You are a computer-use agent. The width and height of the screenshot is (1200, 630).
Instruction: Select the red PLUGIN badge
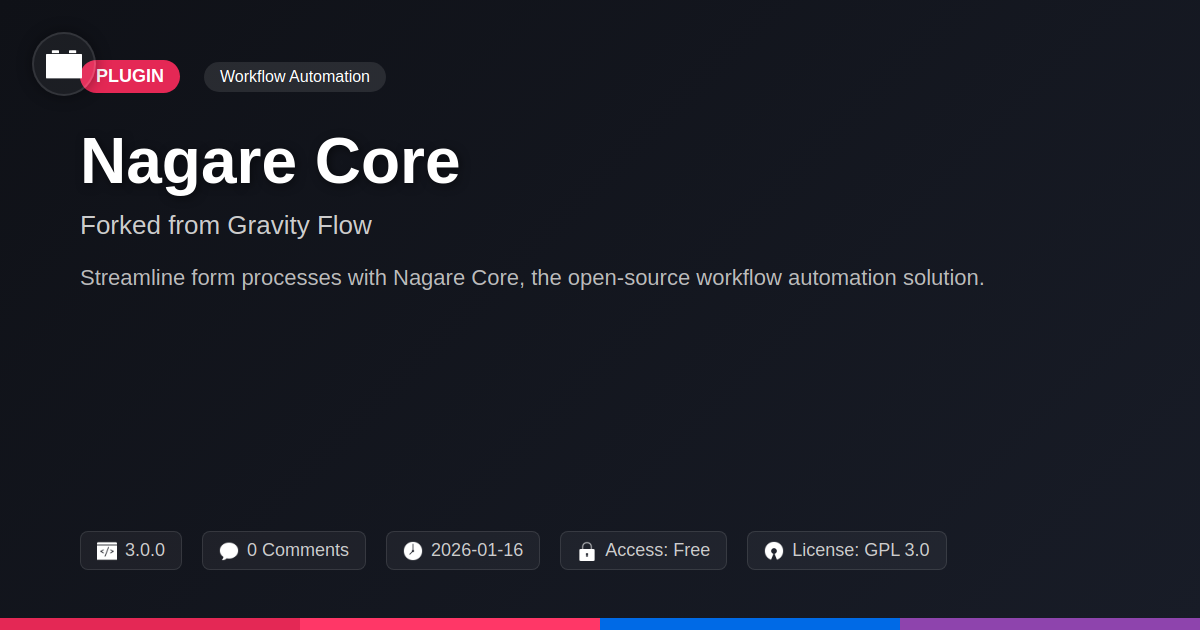tap(130, 76)
